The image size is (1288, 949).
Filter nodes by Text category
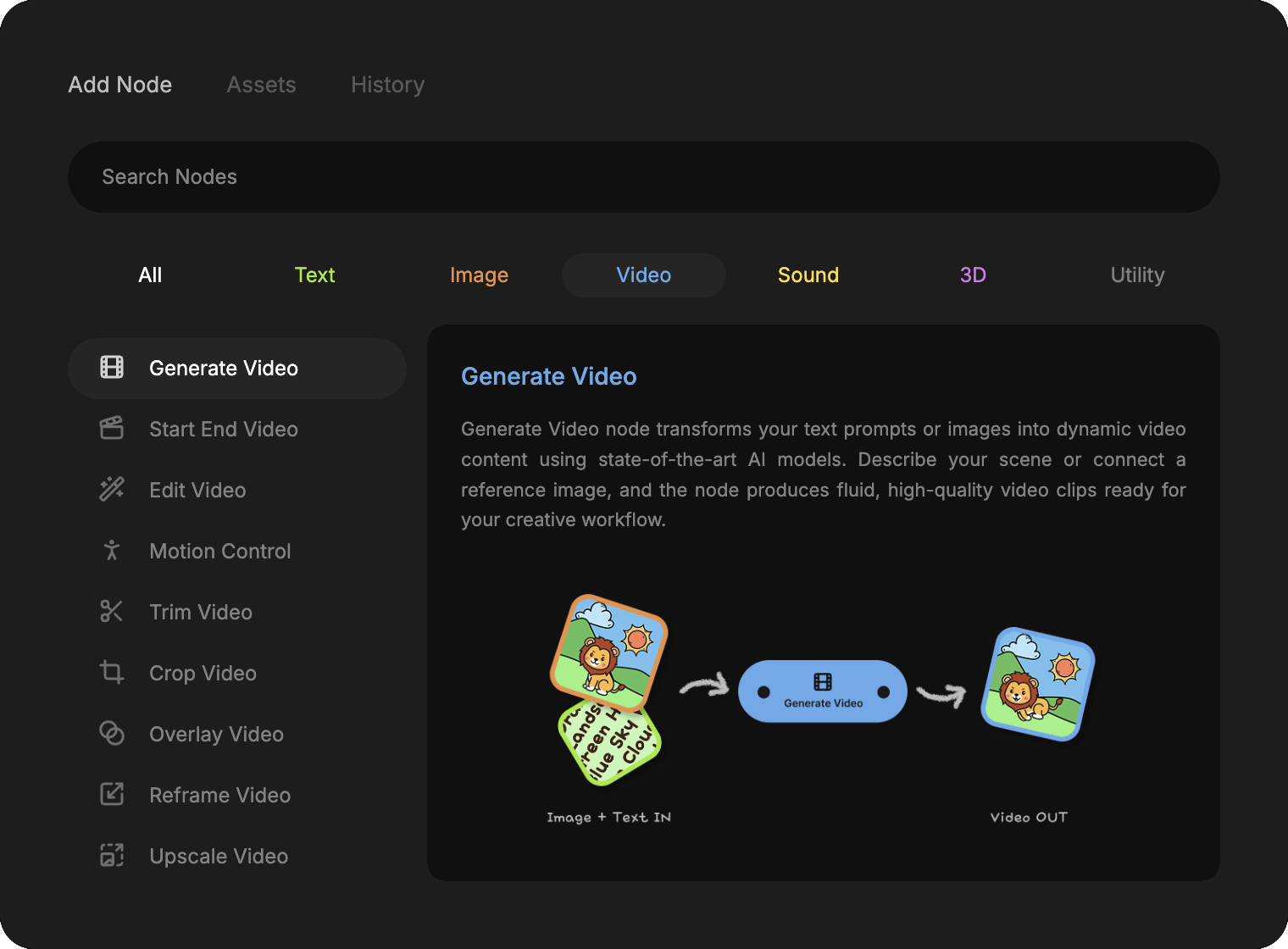pos(314,275)
